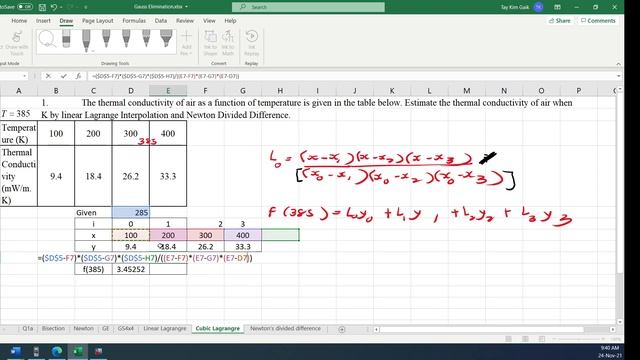Collapse the ribbon with the chevron
This screenshot has width=640, height=360.
[618, 64]
